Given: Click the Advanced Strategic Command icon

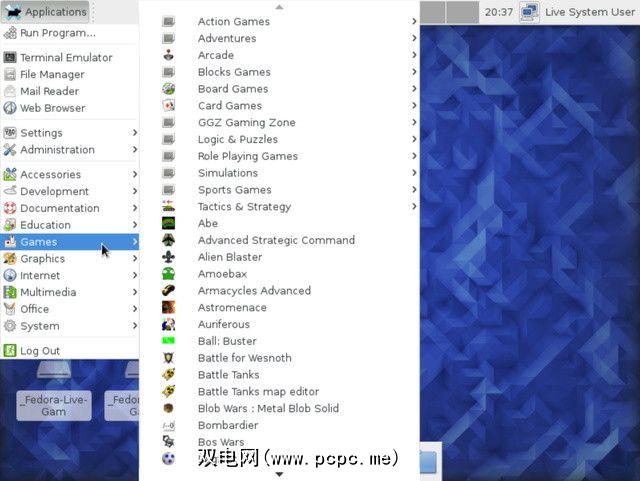Looking at the screenshot, I should (x=169, y=240).
